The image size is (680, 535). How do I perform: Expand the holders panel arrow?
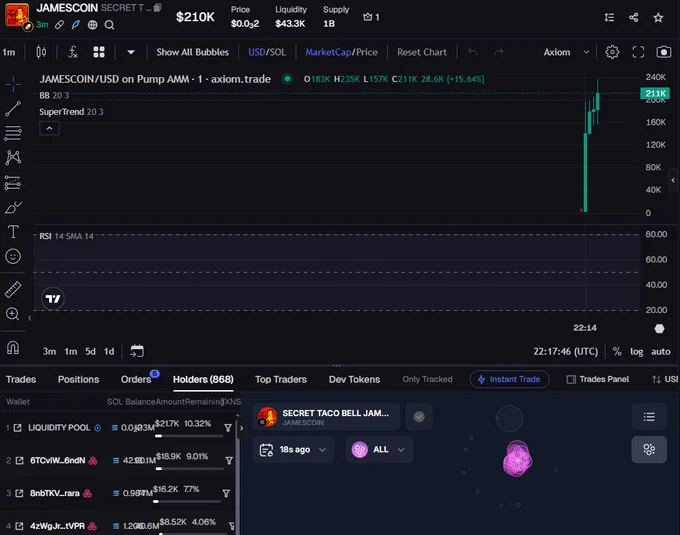tap(242, 428)
